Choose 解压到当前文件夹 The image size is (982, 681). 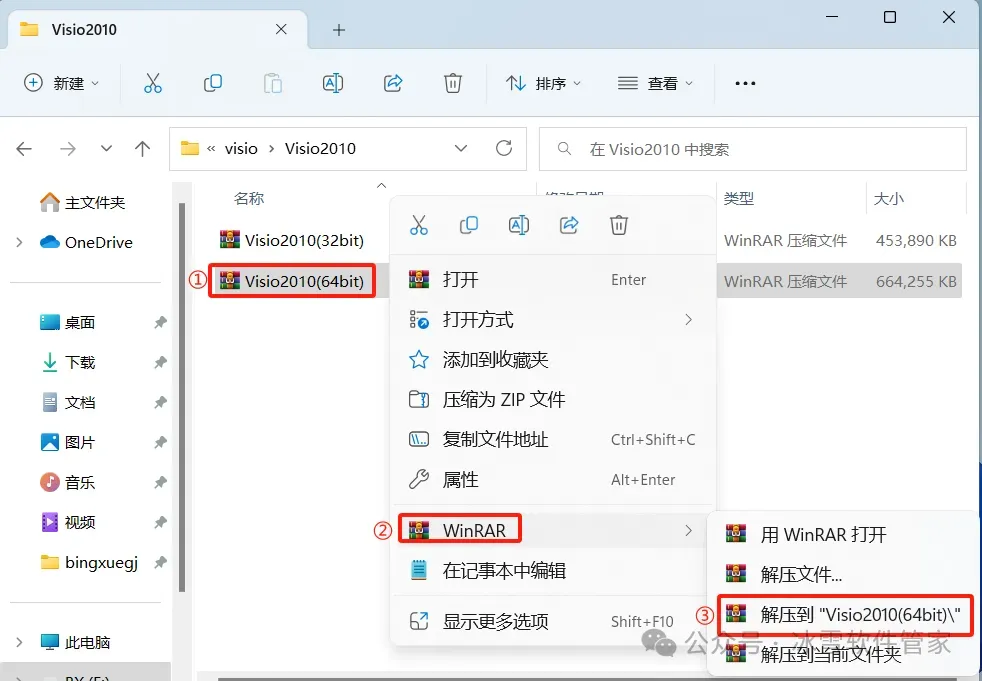(842, 654)
